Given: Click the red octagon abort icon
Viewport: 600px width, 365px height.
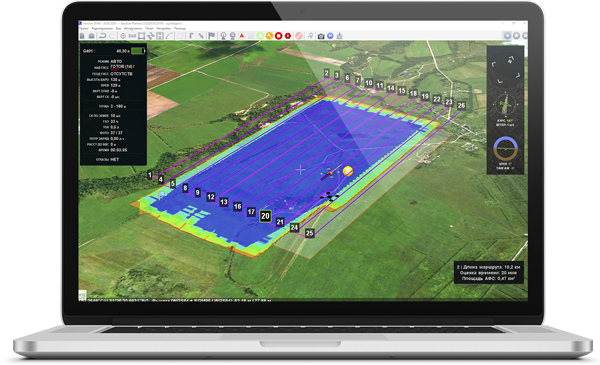Looking at the screenshot, I should (x=288, y=36).
